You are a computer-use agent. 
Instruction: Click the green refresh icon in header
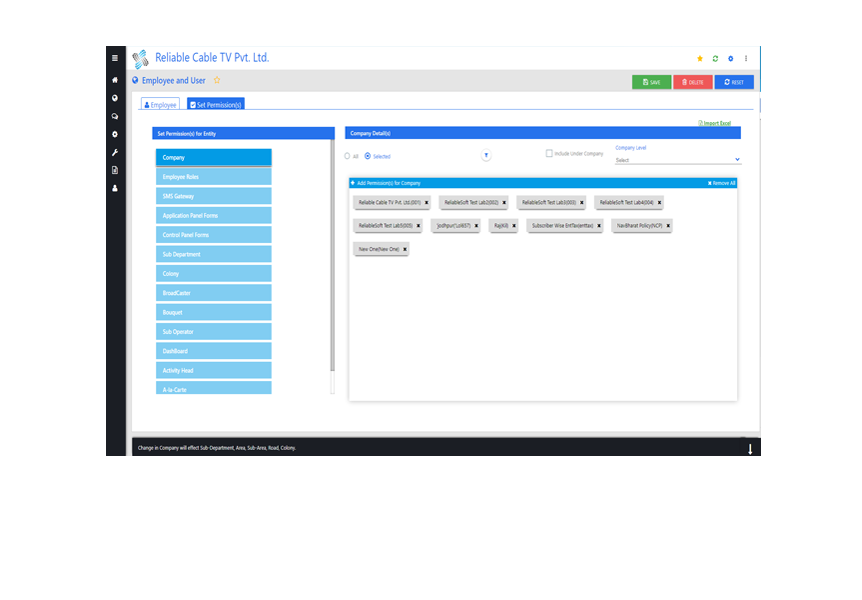[x=715, y=59]
